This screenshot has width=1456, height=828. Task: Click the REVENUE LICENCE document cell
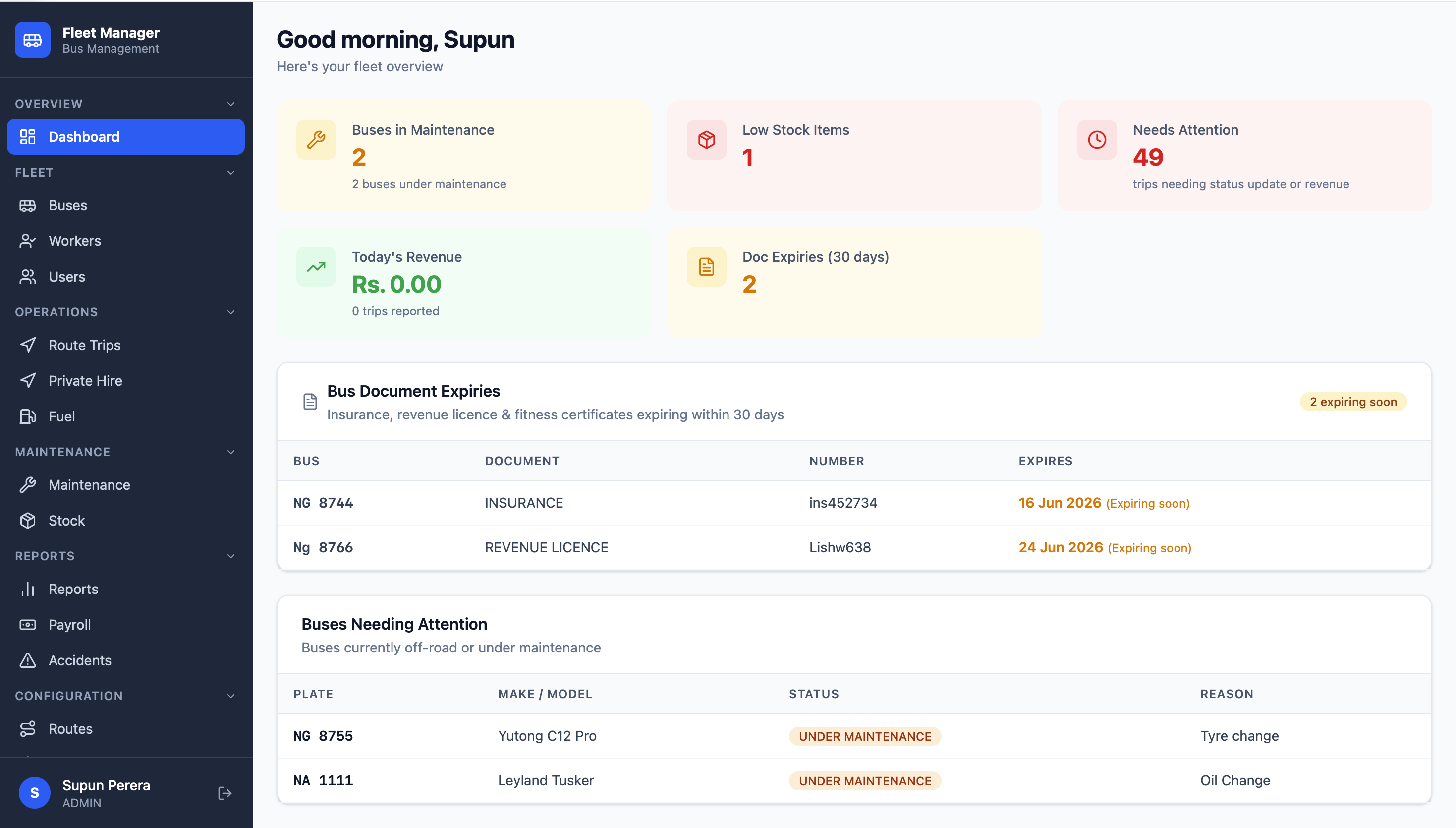click(546, 548)
